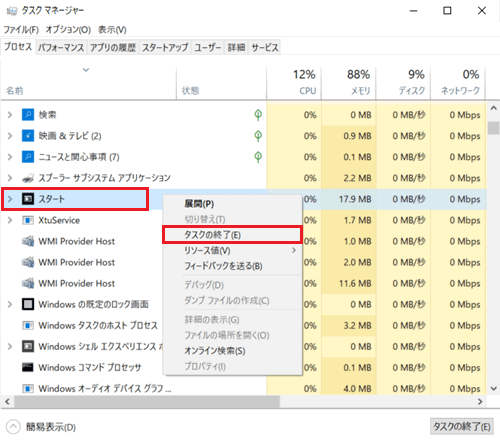Choose オンライン検索(S) in context menu
500x442 pixels.
233,351
